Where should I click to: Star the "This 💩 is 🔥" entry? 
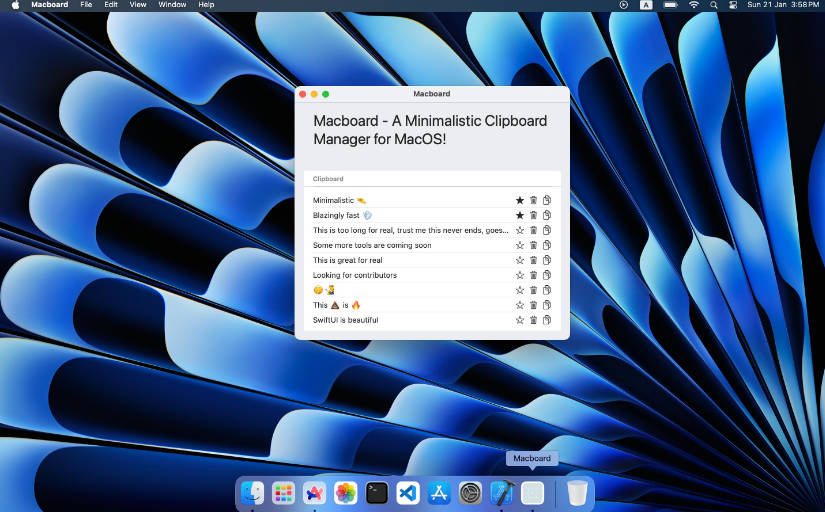pos(520,305)
